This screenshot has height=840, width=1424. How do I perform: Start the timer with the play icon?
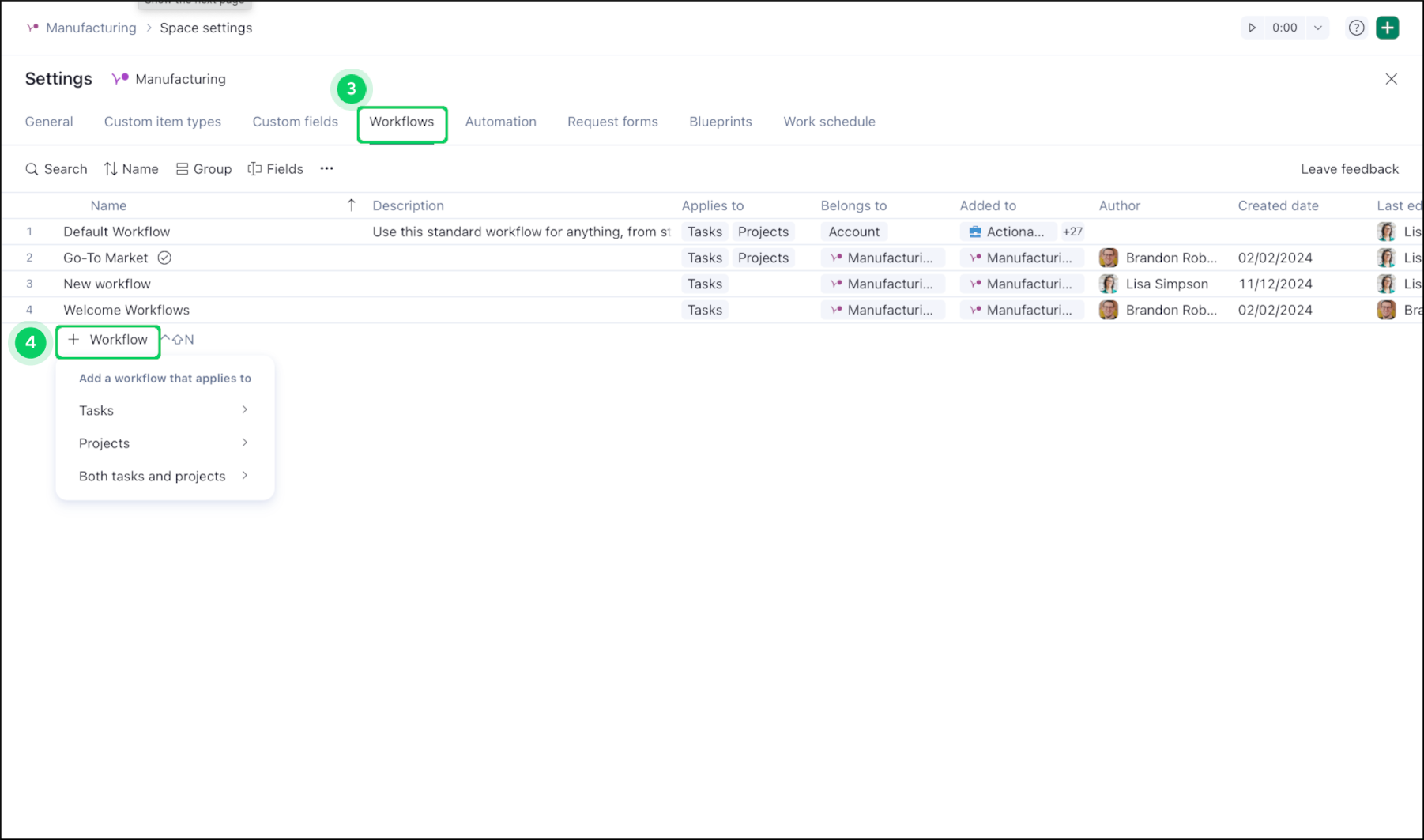tap(1252, 27)
